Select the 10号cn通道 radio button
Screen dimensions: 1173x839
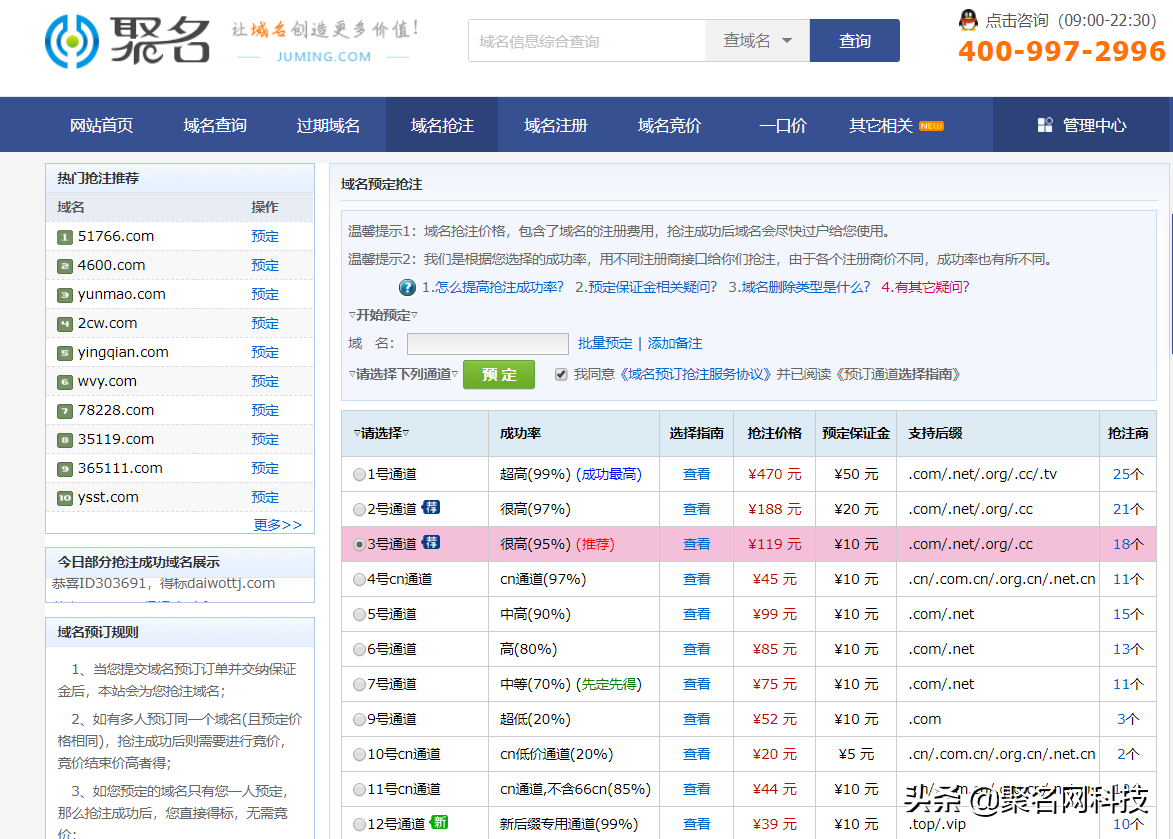(x=359, y=755)
